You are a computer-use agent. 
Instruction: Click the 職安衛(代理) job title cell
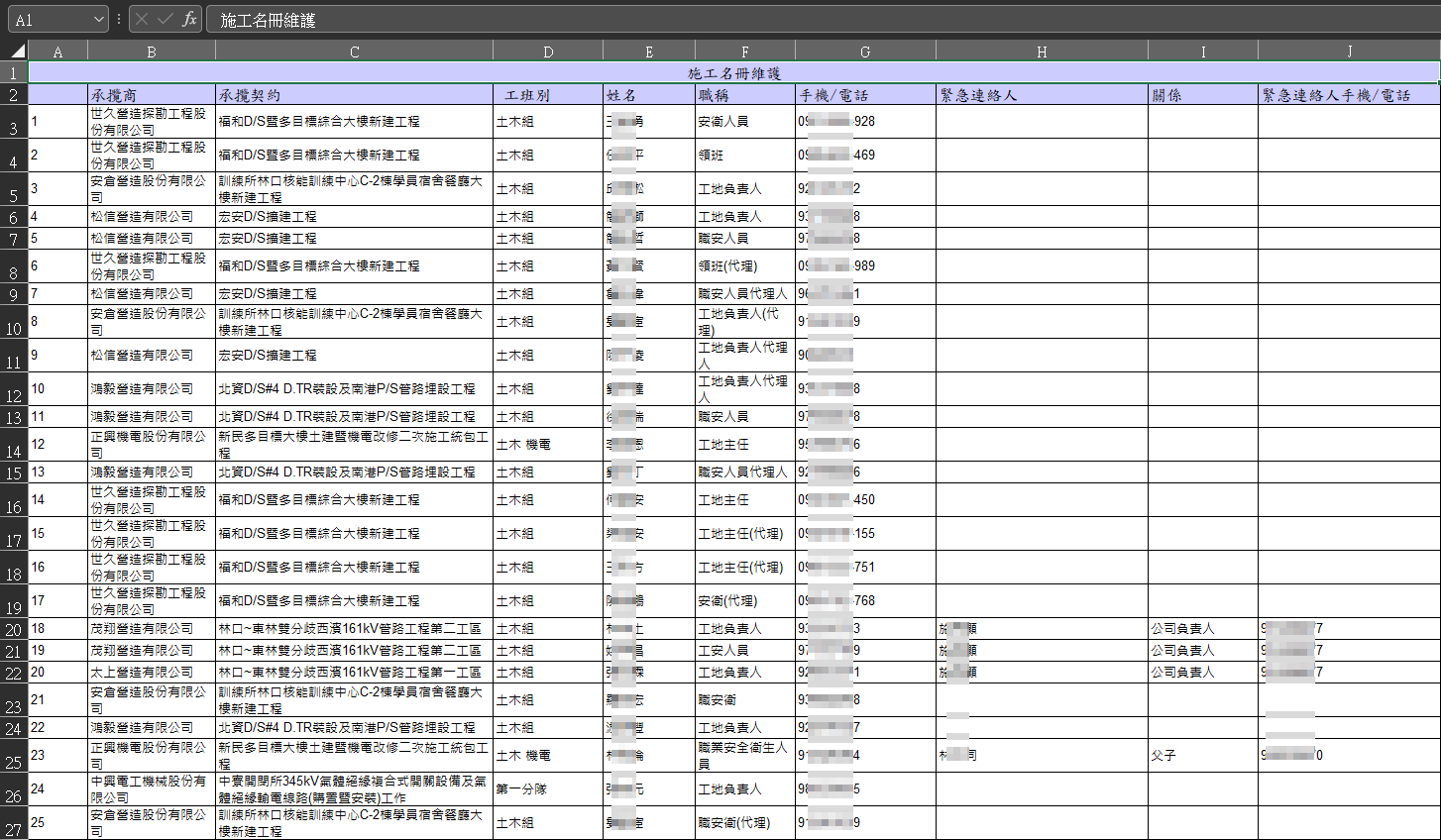(x=745, y=823)
